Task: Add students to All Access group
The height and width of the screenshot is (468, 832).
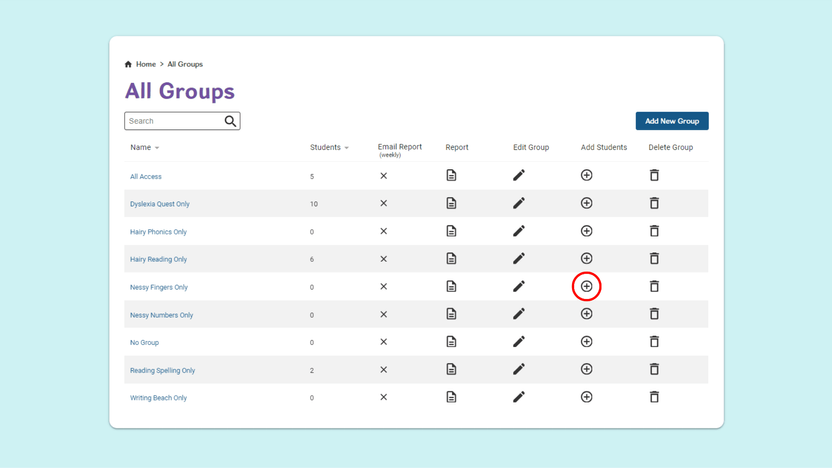Action: click(586, 175)
